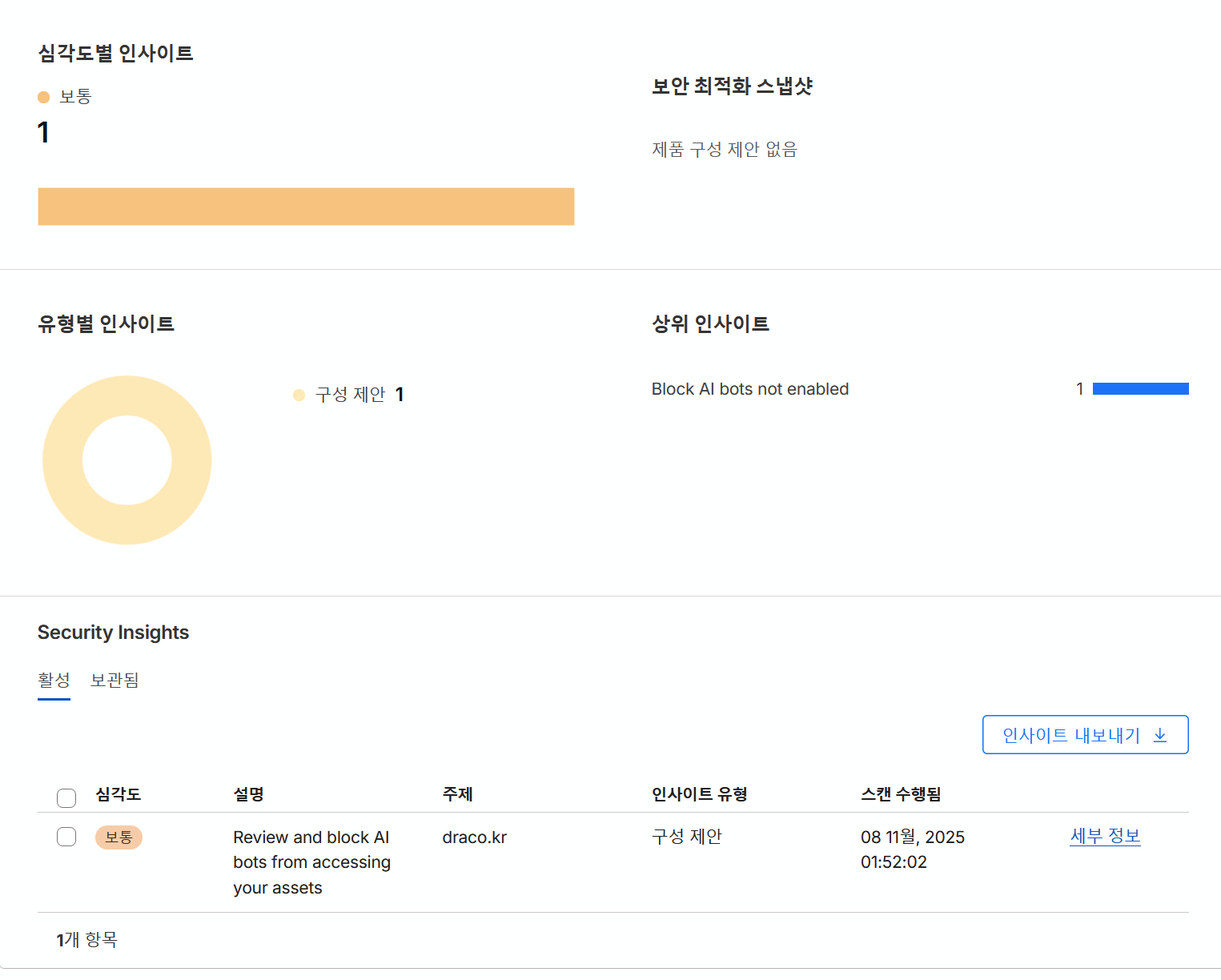Open the 세부 정보 link for the insight
The width and height of the screenshot is (1221, 980).
click(1104, 836)
